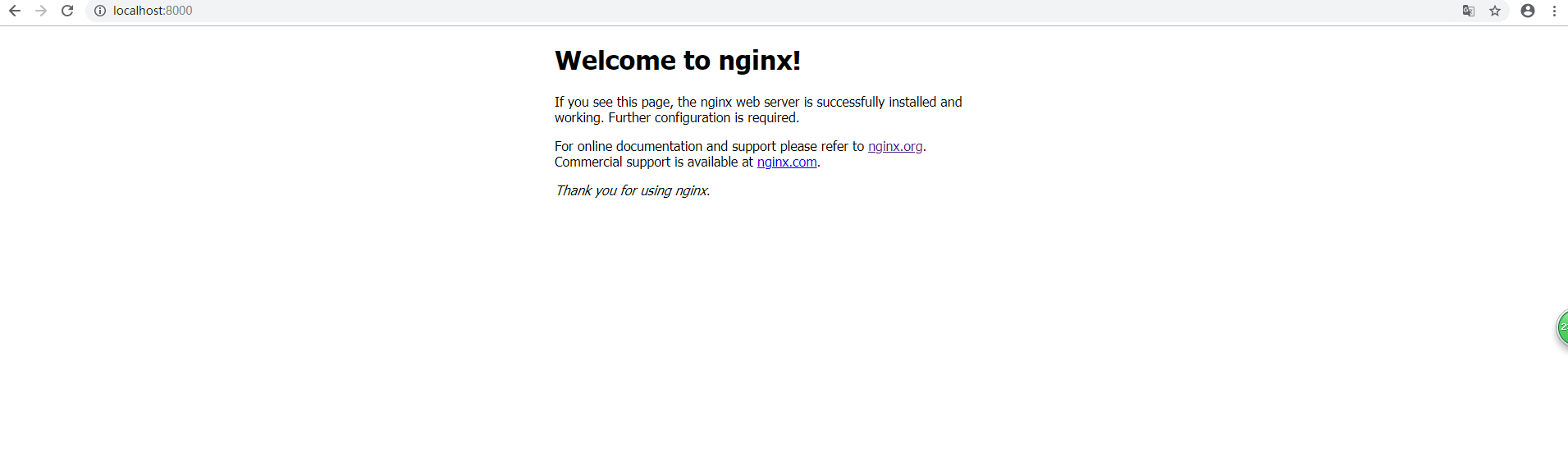Click 'Commercial support is available at' text
The height and width of the screenshot is (462, 1568).
[x=654, y=162]
